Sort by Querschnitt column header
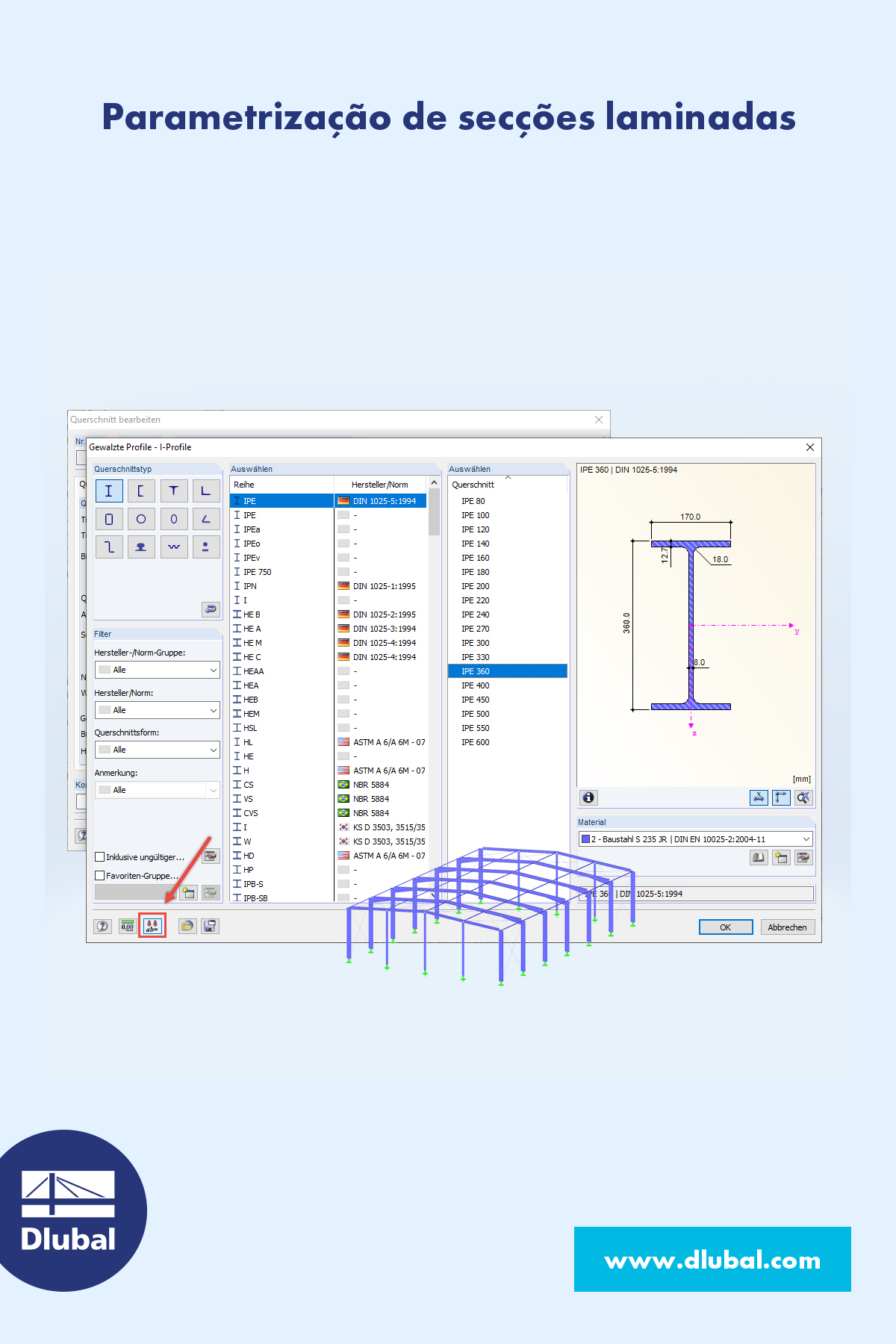The width and height of the screenshot is (896, 1344). pyautogui.click(x=508, y=485)
